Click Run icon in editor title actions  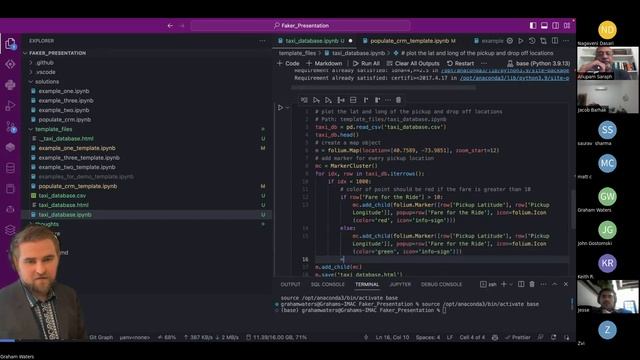pos(521,41)
